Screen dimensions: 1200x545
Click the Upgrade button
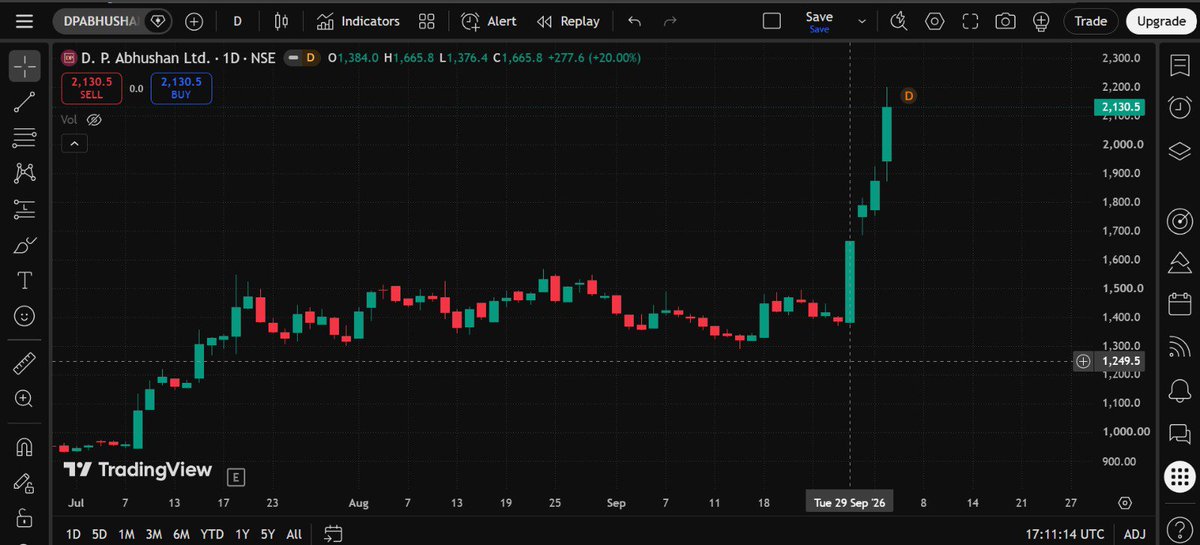pyautogui.click(x=1161, y=21)
